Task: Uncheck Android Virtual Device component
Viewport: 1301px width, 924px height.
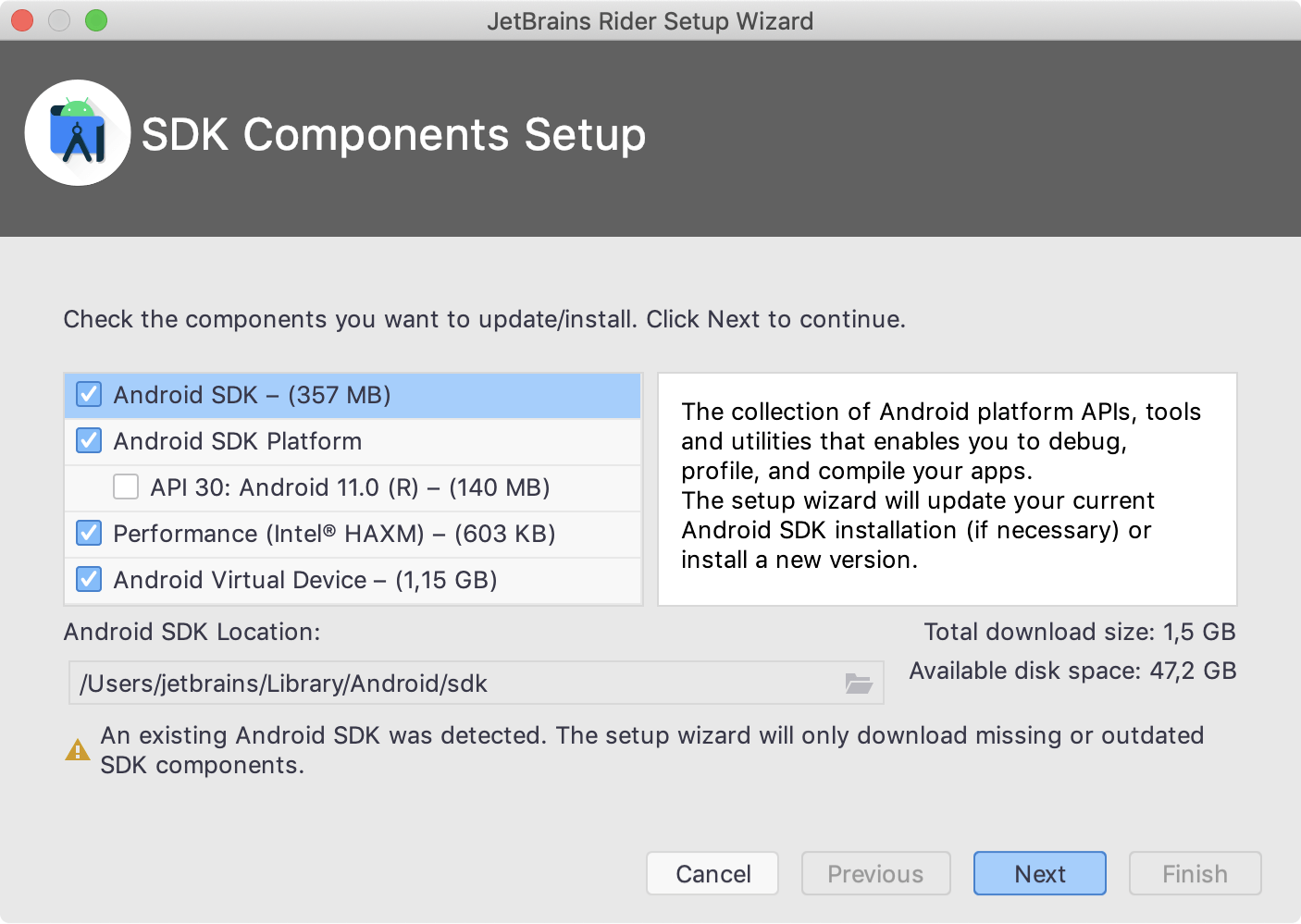Action: (89, 580)
